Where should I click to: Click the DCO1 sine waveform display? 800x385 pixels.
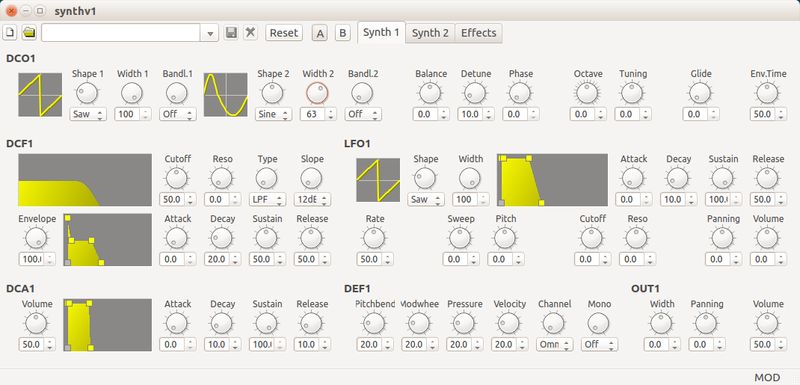click(226, 95)
